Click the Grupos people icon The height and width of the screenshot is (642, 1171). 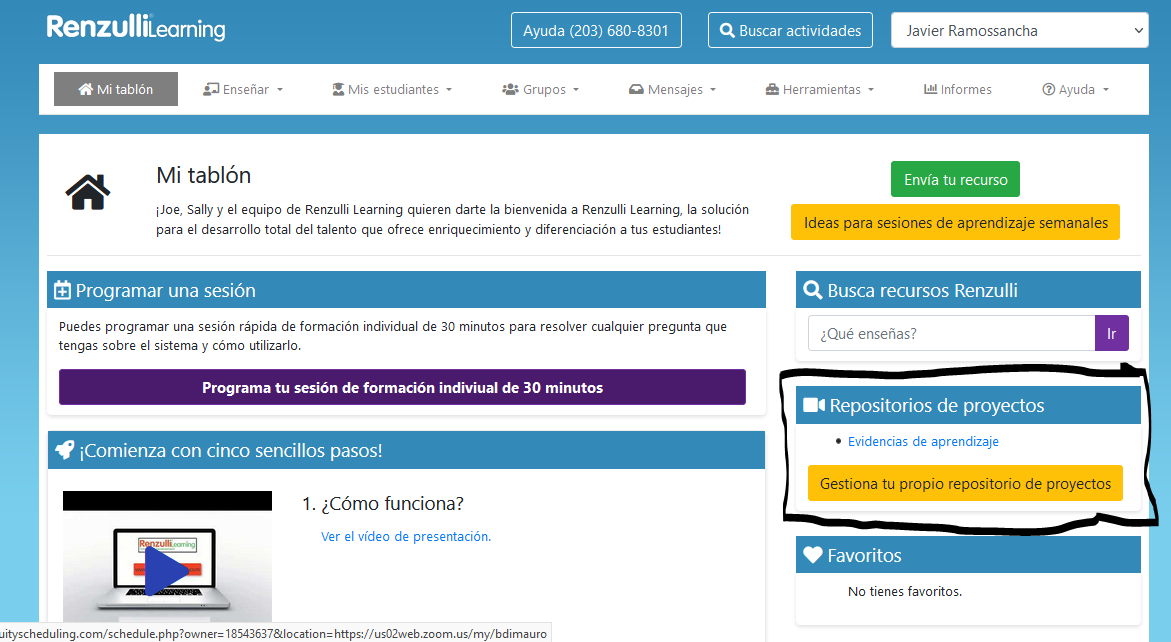click(x=510, y=90)
